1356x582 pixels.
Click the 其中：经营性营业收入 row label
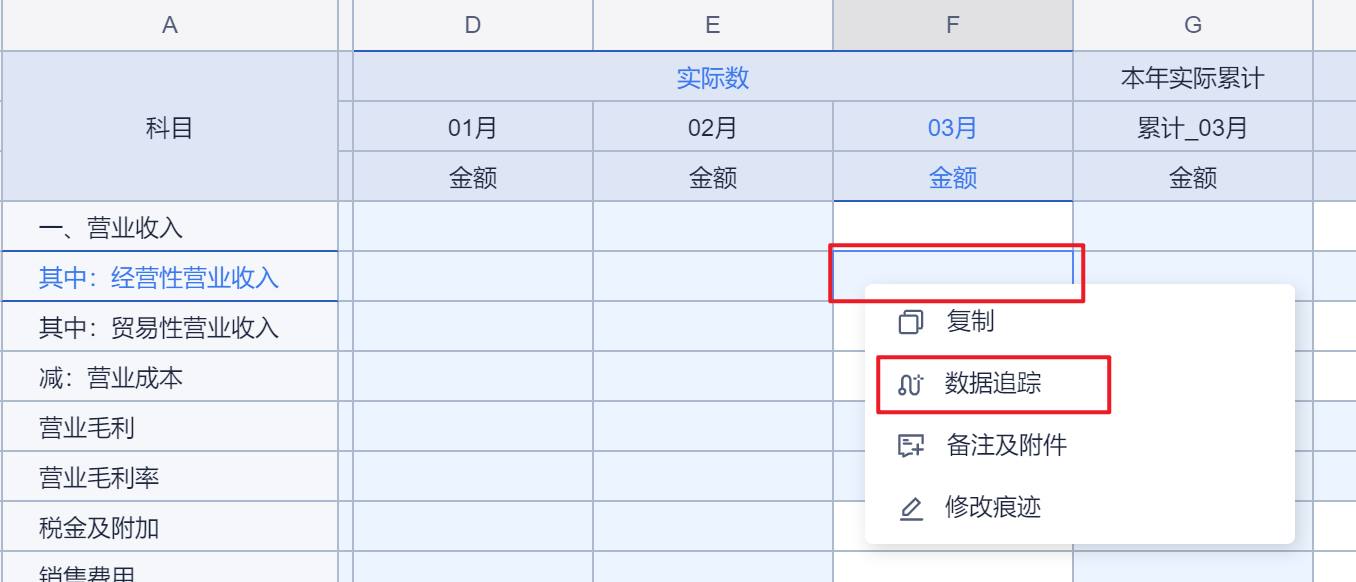(x=159, y=277)
